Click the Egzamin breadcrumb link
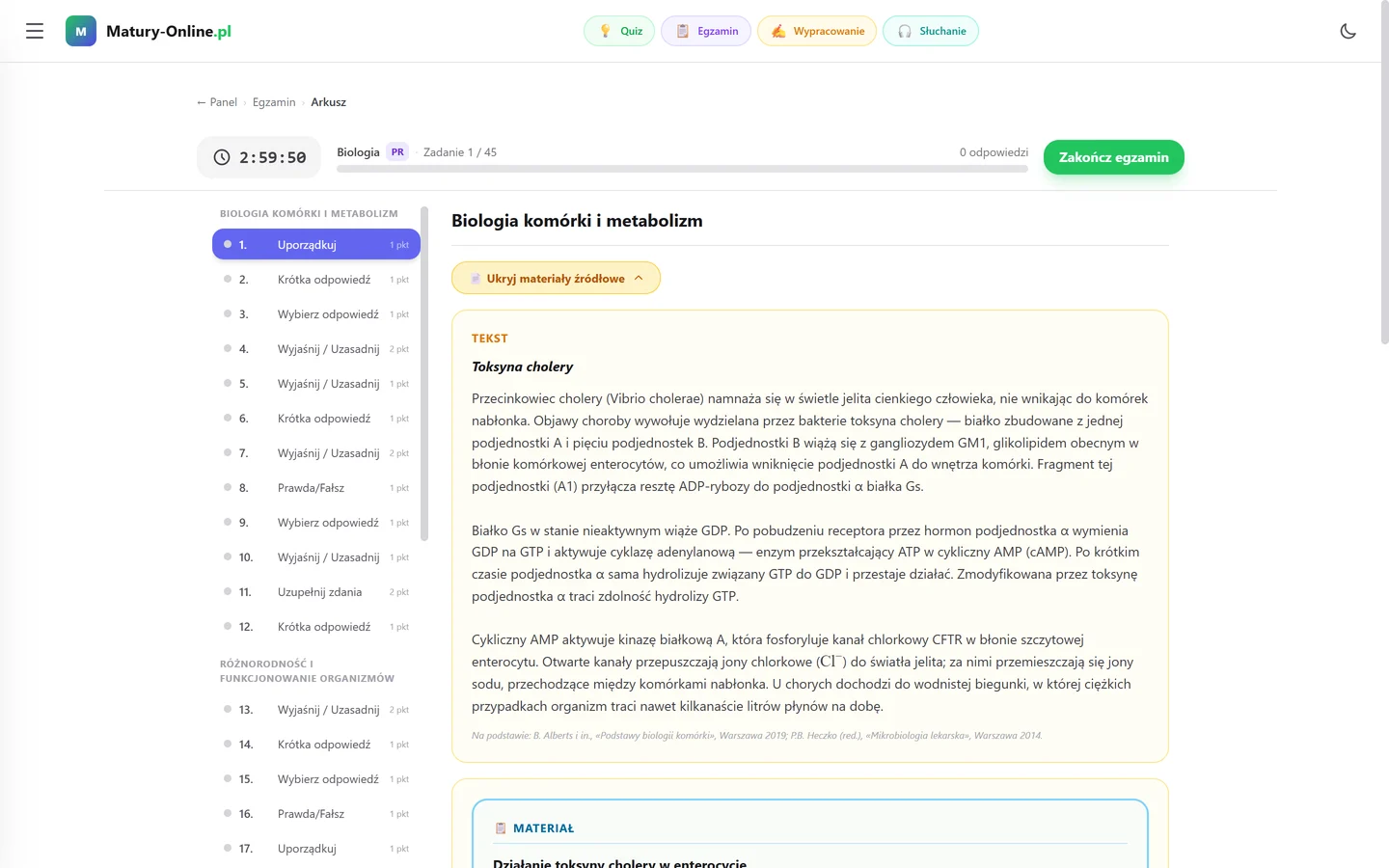The height and width of the screenshot is (868, 1389). tap(274, 102)
